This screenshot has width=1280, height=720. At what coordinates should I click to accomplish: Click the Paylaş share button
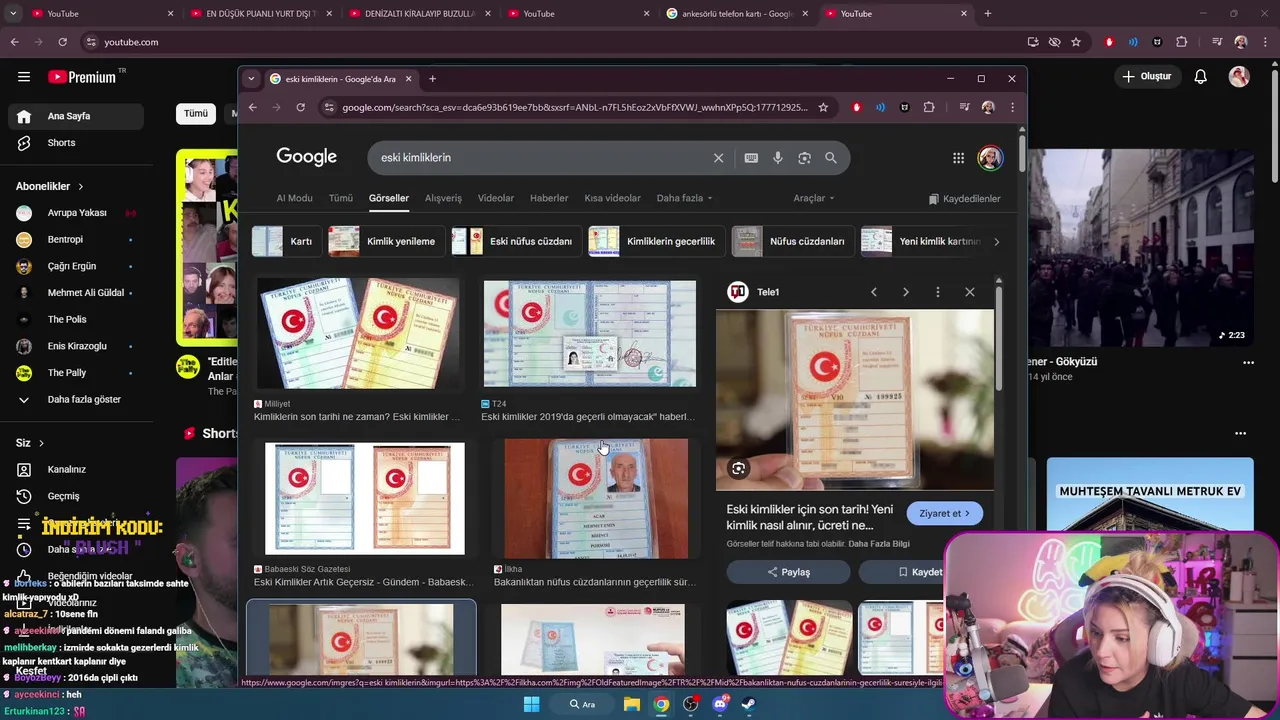(x=788, y=572)
